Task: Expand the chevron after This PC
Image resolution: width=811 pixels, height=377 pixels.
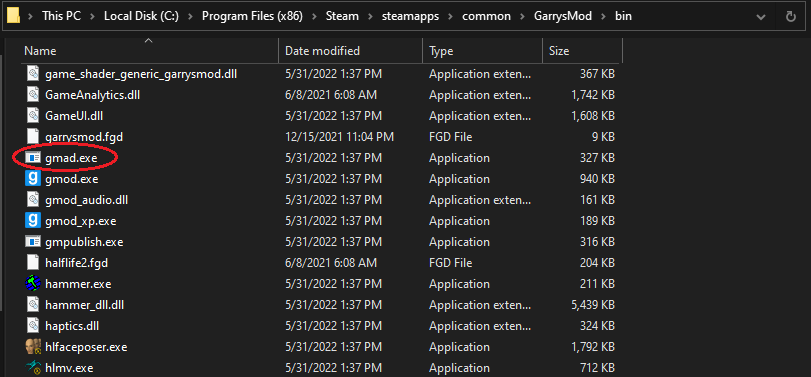Action: 93,17
